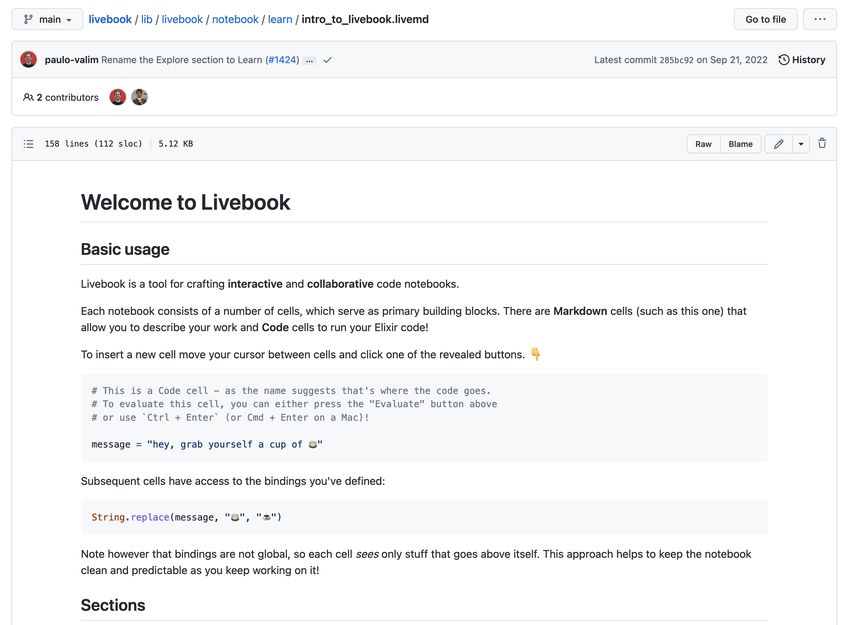This screenshot has height=625, width=850.
Task: Click the green commit status checkmark
Action: click(327, 60)
